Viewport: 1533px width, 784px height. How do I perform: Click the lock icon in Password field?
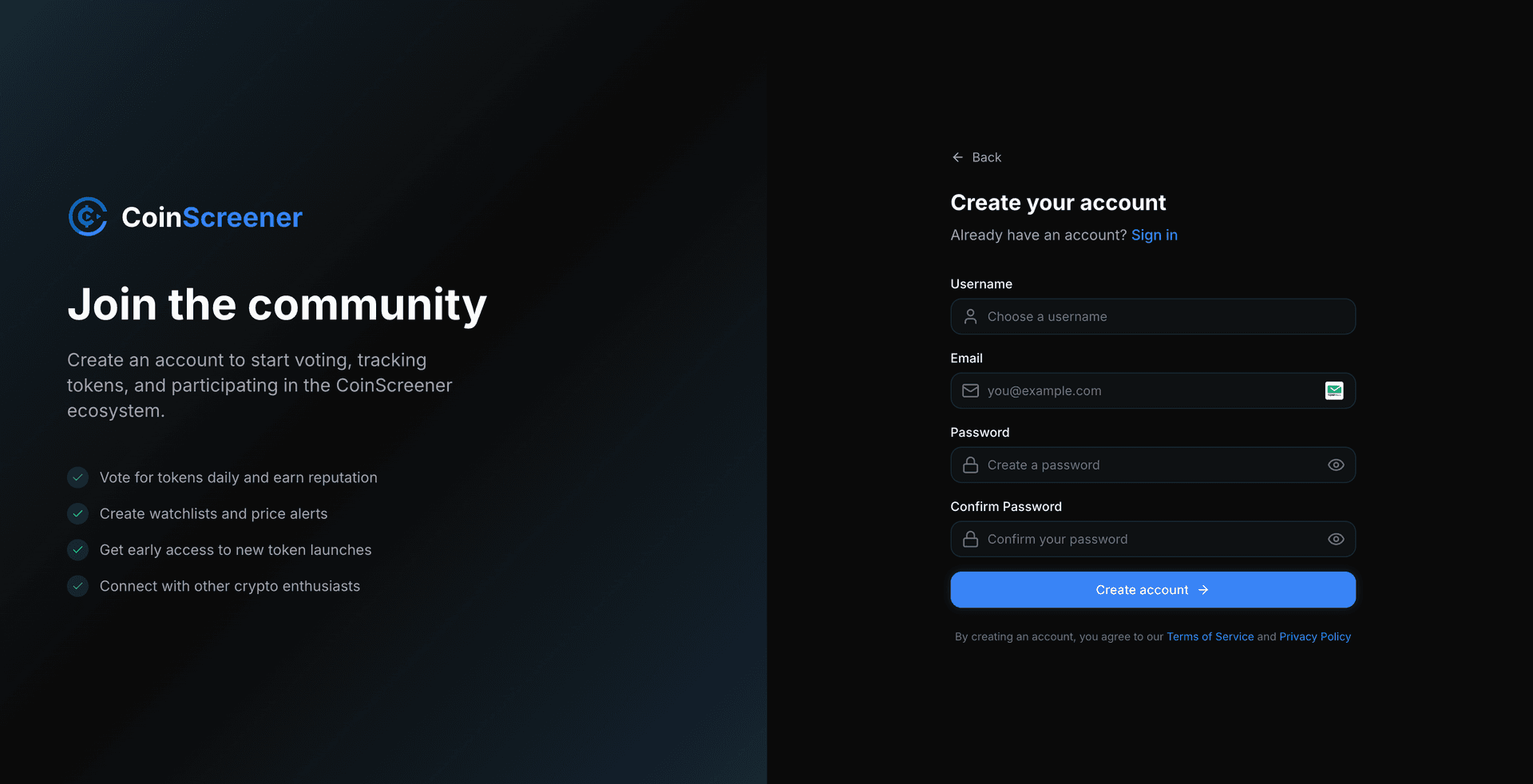(x=970, y=465)
